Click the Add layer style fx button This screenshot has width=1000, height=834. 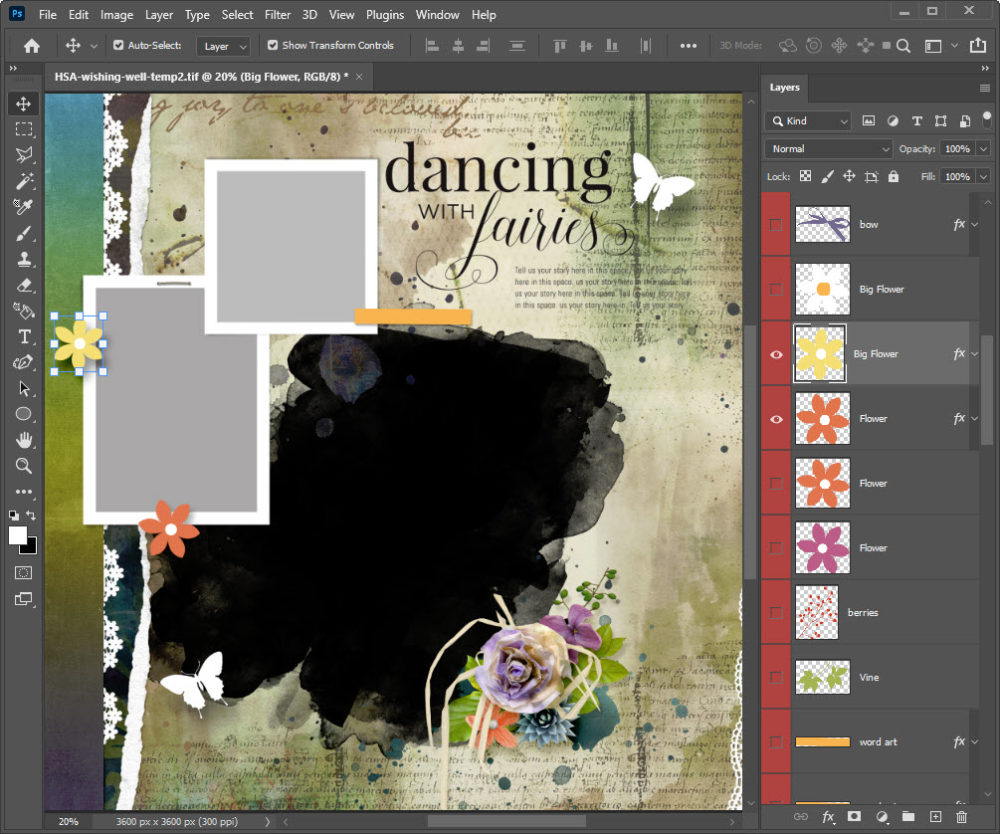(828, 817)
